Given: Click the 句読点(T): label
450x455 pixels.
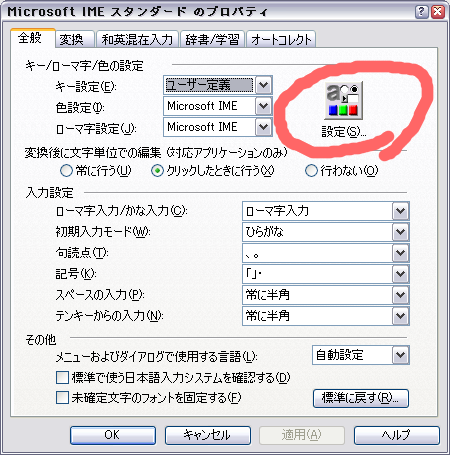Looking at the screenshot, I should (82, 253).
